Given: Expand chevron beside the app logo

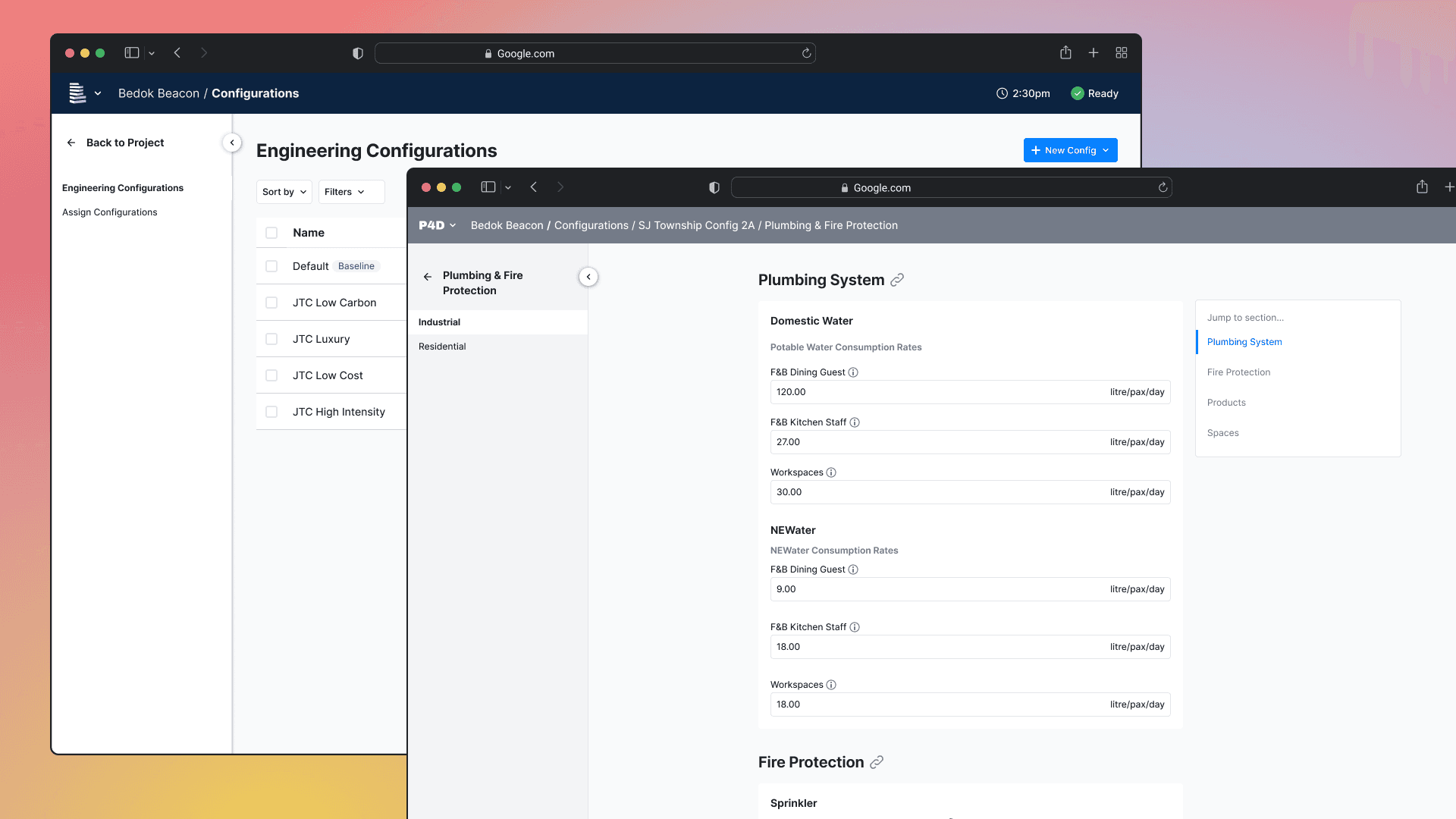Looking at the screenshot, I should (98, 93).
